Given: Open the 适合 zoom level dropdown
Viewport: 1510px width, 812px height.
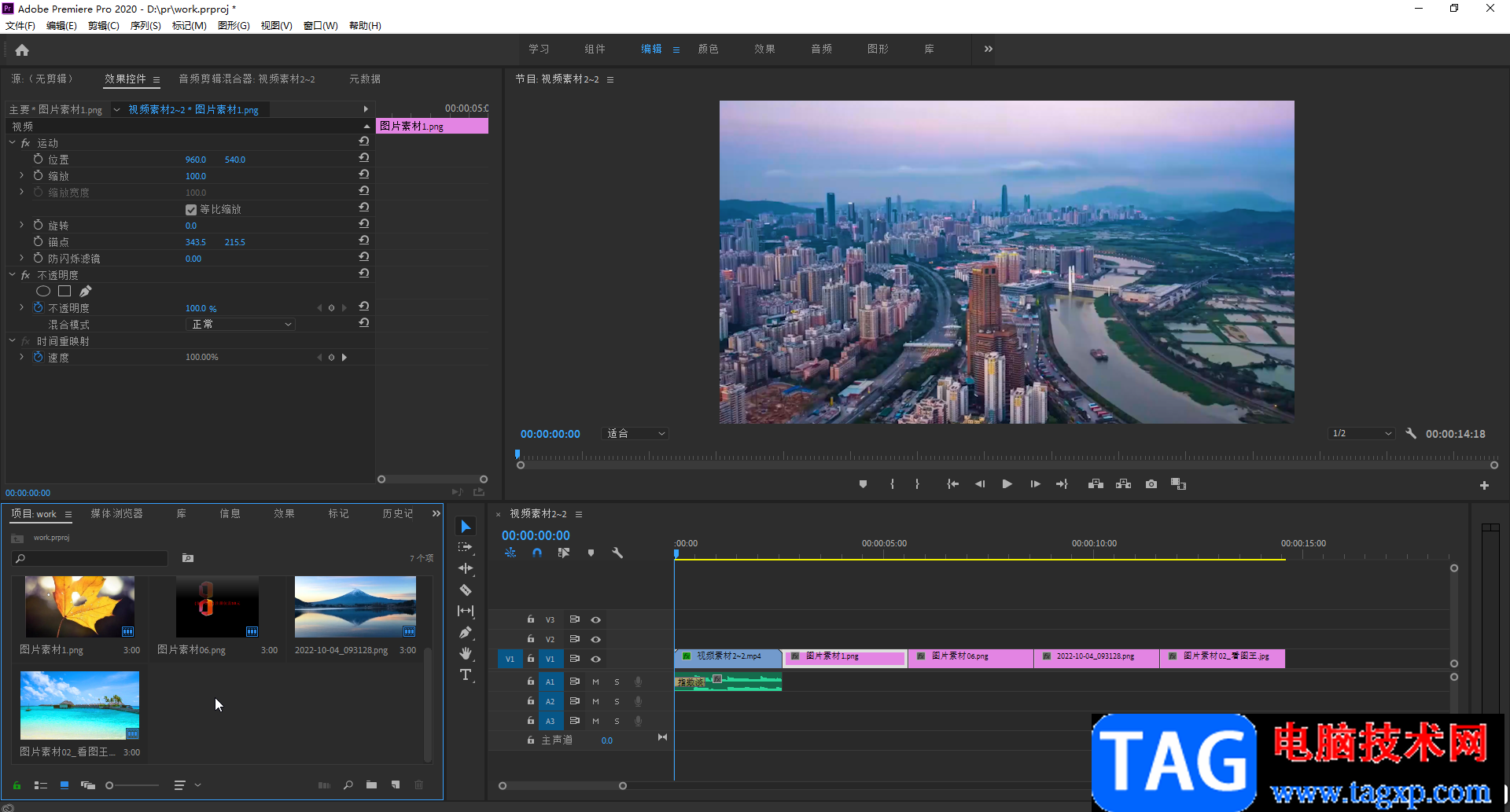Looking at the screenshot, I should point(635,434).
